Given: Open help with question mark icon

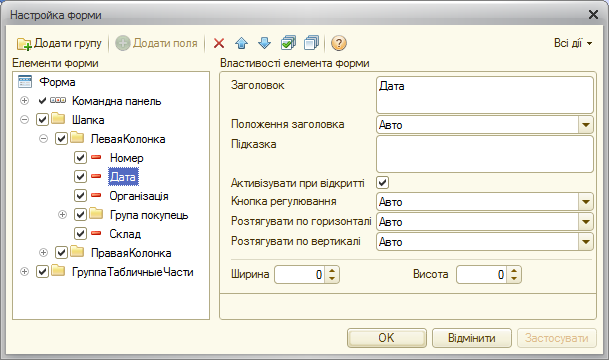Looking at the screenshot, I should coord(339,43).
